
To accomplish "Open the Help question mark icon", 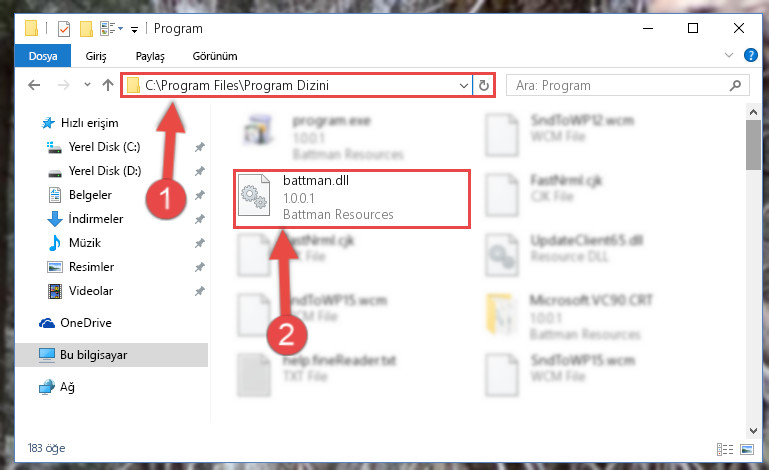I will click(750, 55).
